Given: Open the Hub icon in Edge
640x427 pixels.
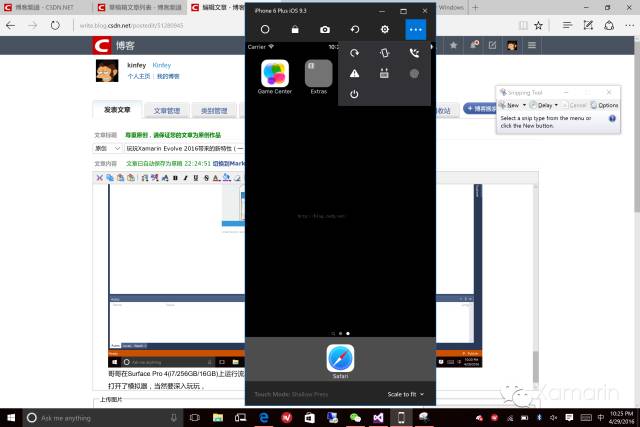Looking at the screenshot, I should point(567,25).
